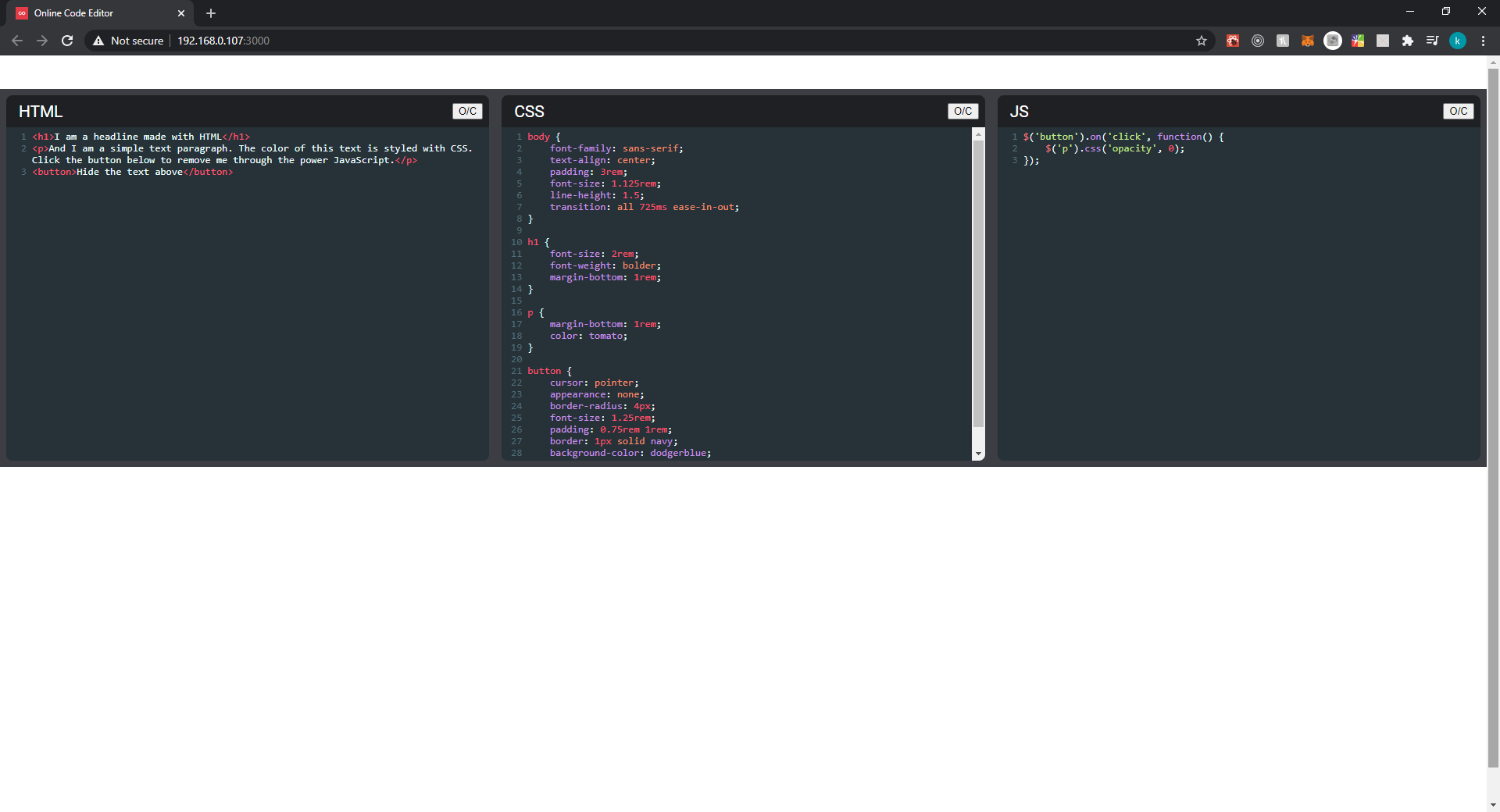The width and height of the screenshot is (1500, 812).
Task: Click the 'line-height: 1.5;' line in CSS
Action: click(597, 195)
